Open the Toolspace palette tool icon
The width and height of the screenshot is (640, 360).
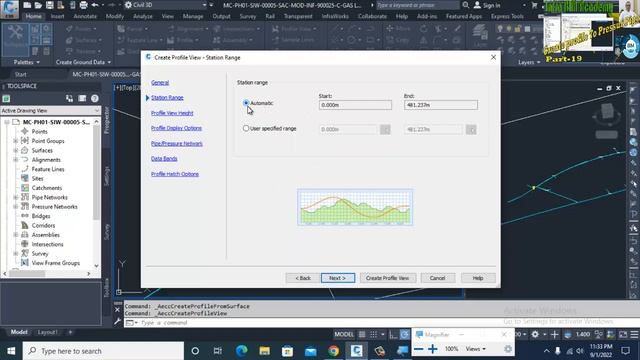pos(15,40)
